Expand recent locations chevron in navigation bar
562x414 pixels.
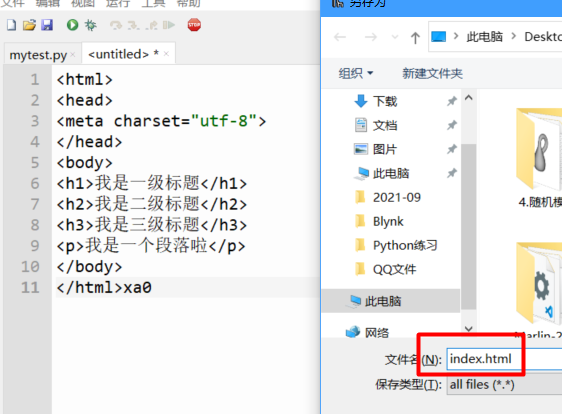[x=395, y=37]
